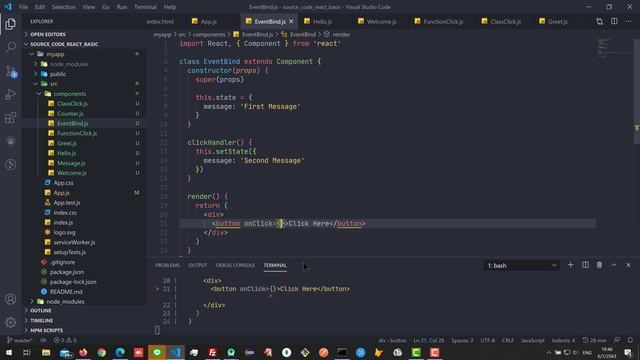The height and width of the screenshot is (360, 640).
Task: Open Message.js in the explorer
Action: [71, 163]
